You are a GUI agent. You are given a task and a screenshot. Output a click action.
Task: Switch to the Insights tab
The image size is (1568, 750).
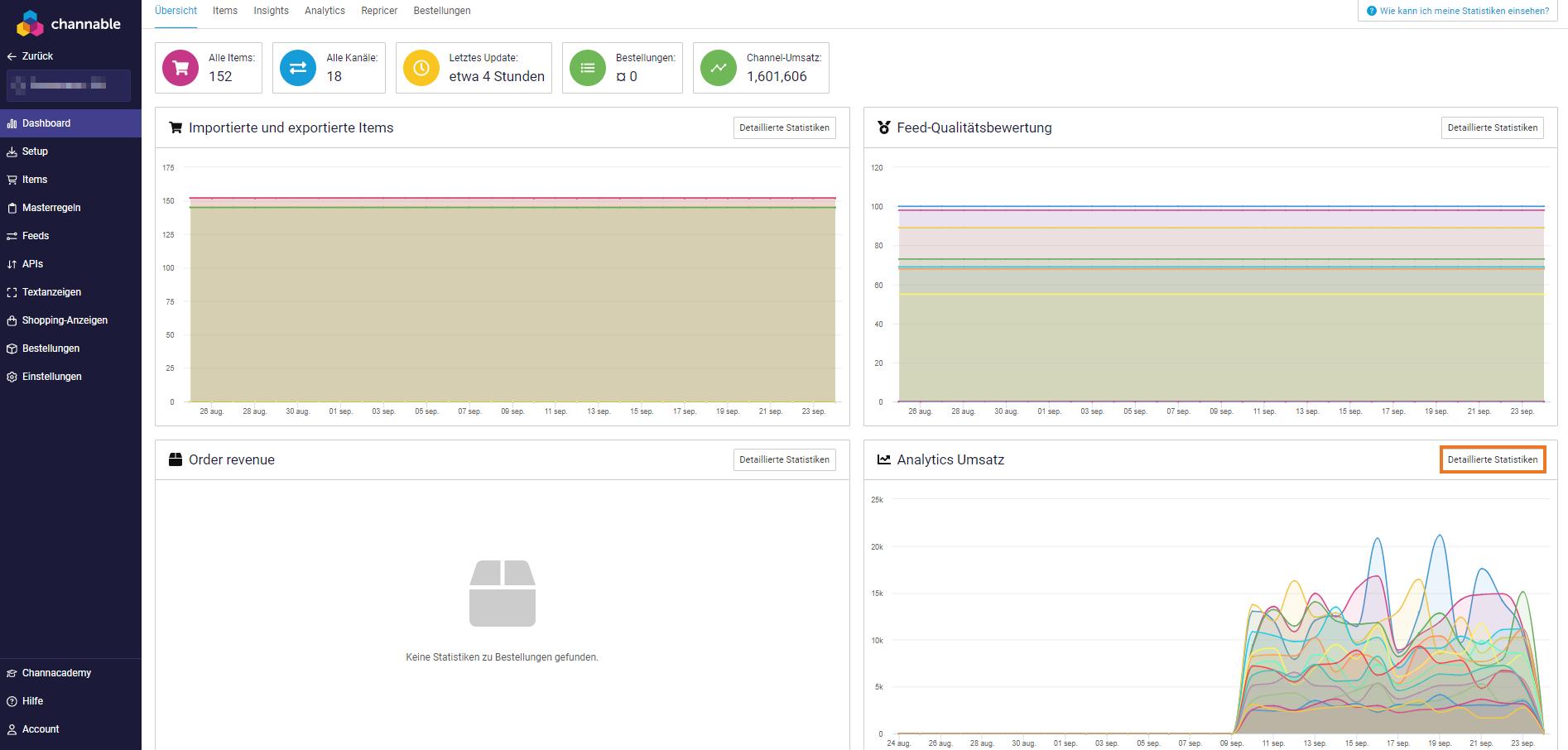272,11
